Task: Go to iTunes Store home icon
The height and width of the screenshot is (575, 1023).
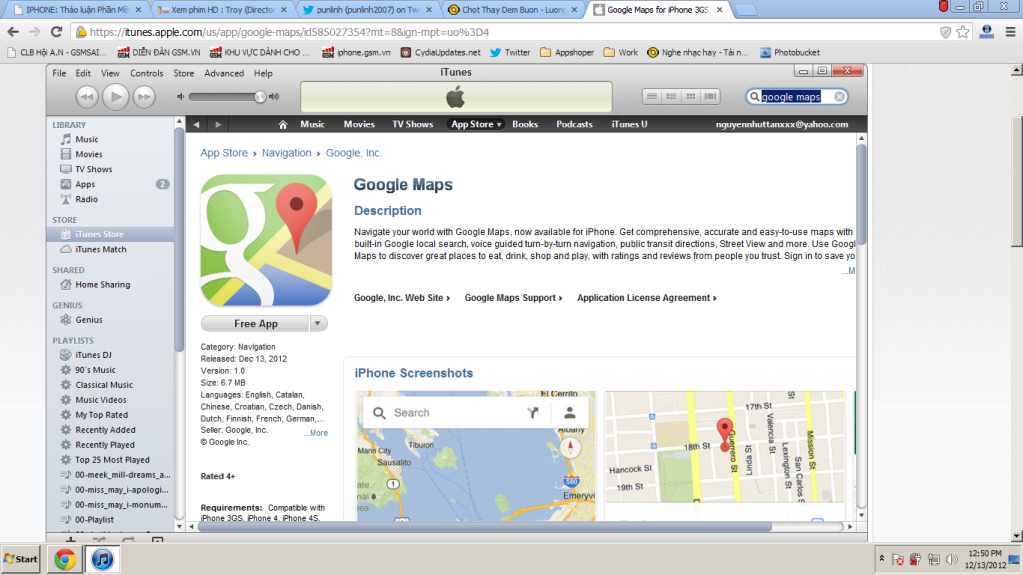Action: [x=283, y=125]
